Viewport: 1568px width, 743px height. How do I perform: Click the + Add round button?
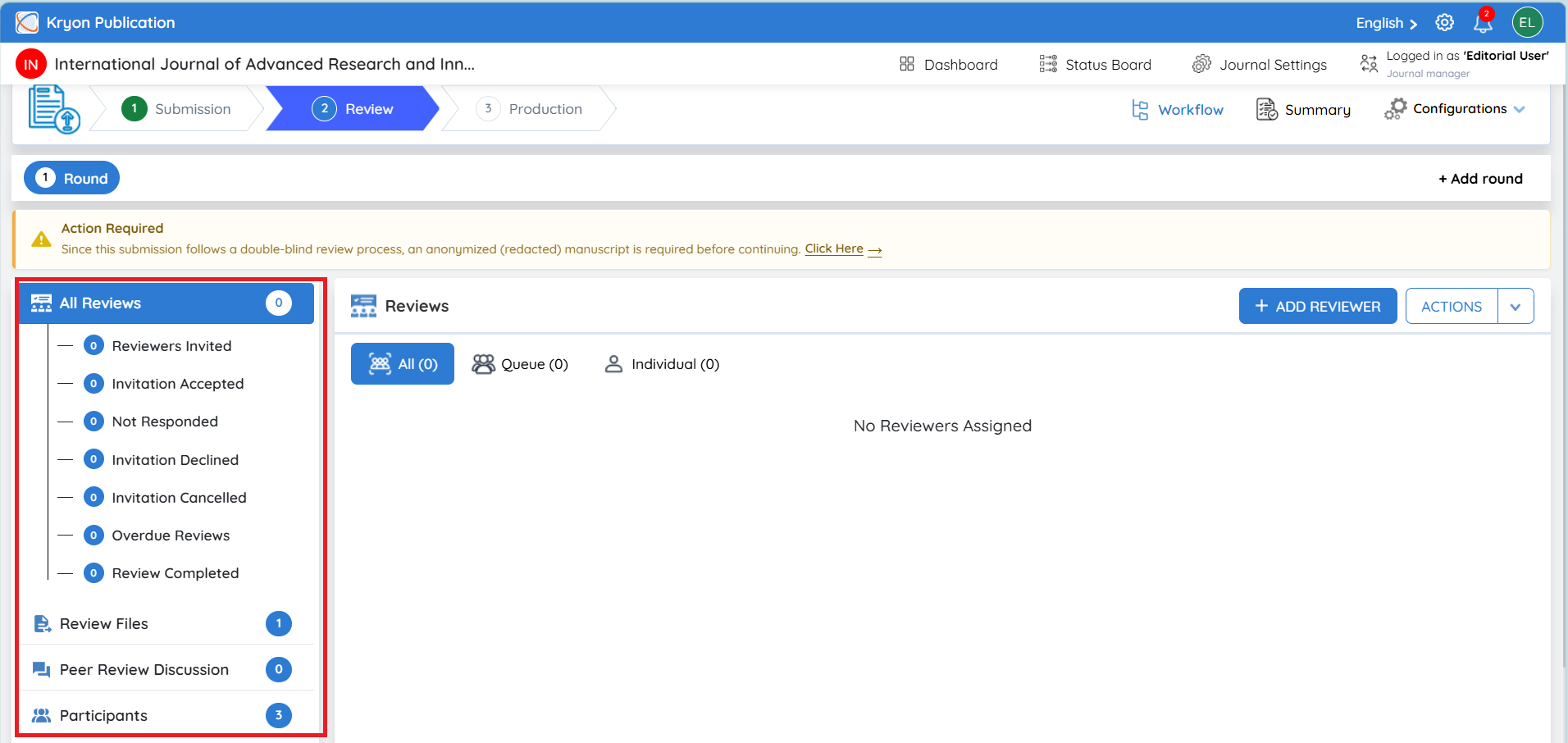click(x=1480, y=179)
